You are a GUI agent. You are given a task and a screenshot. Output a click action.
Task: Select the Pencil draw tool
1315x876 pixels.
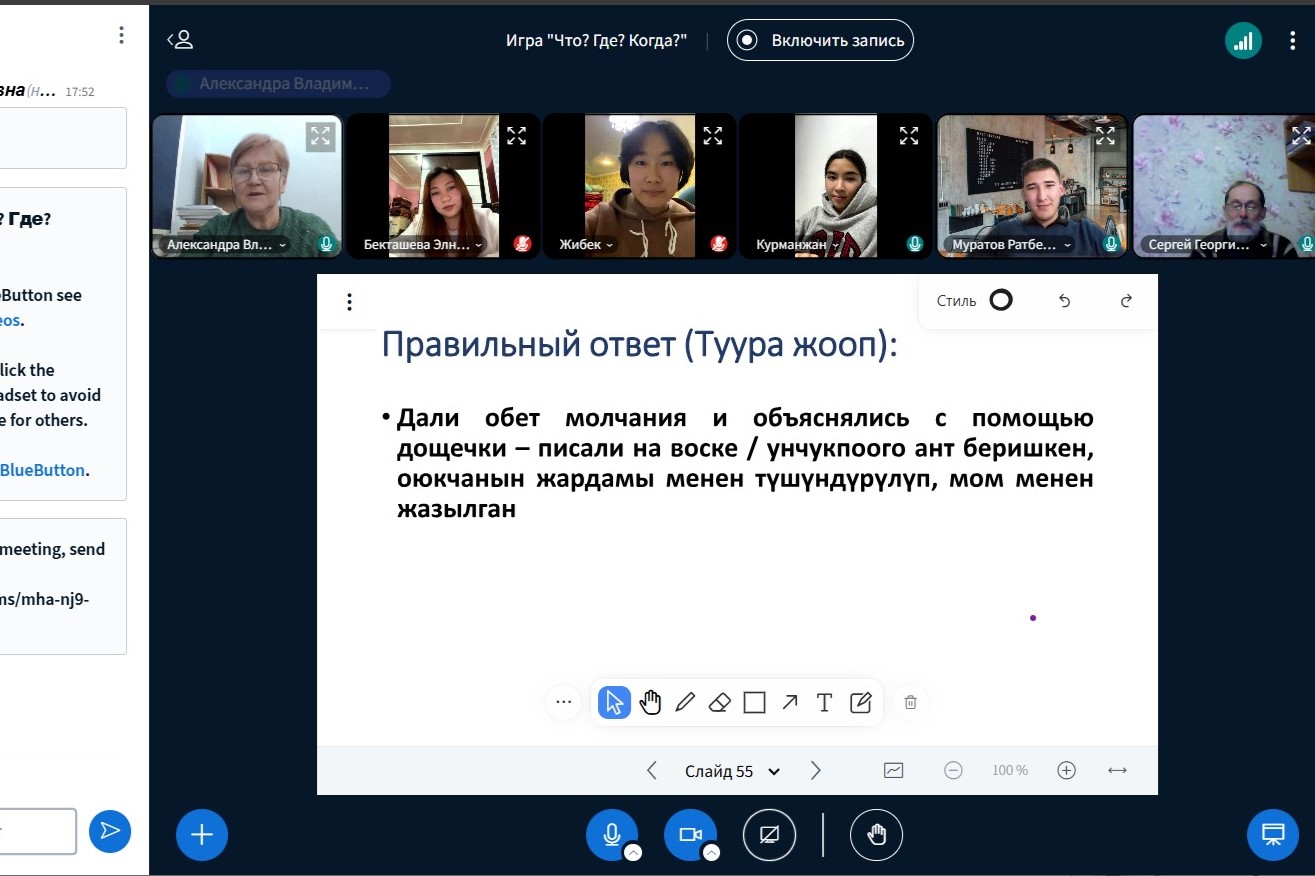pyautogui.click(x=685, y=703)
